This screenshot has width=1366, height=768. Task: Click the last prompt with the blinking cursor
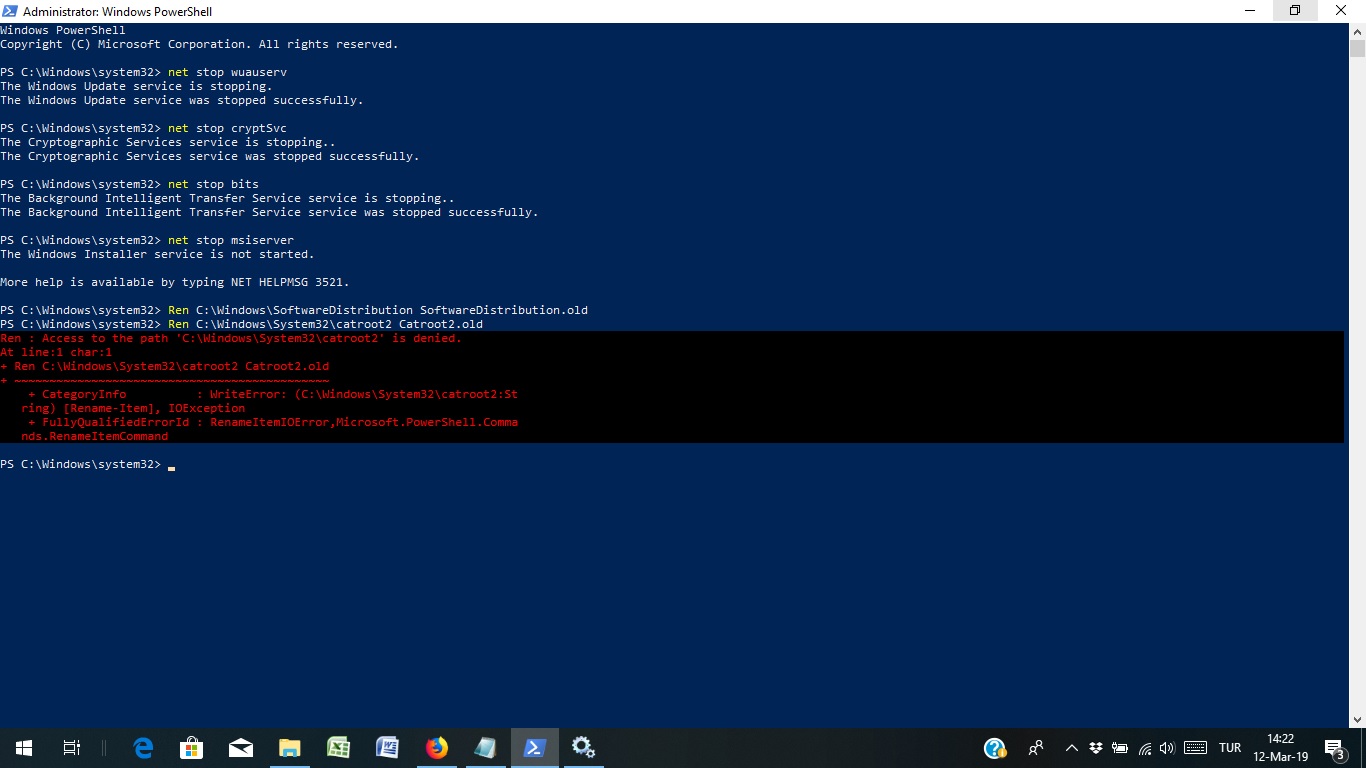tap(88, 464)
